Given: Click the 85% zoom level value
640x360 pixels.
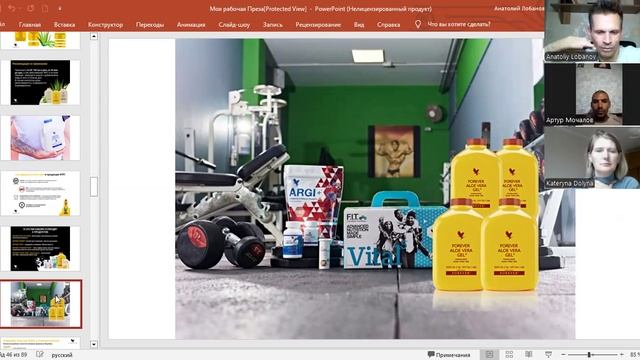Looking at the screenshot, I should pyautogui.click(x=635, y=355).
